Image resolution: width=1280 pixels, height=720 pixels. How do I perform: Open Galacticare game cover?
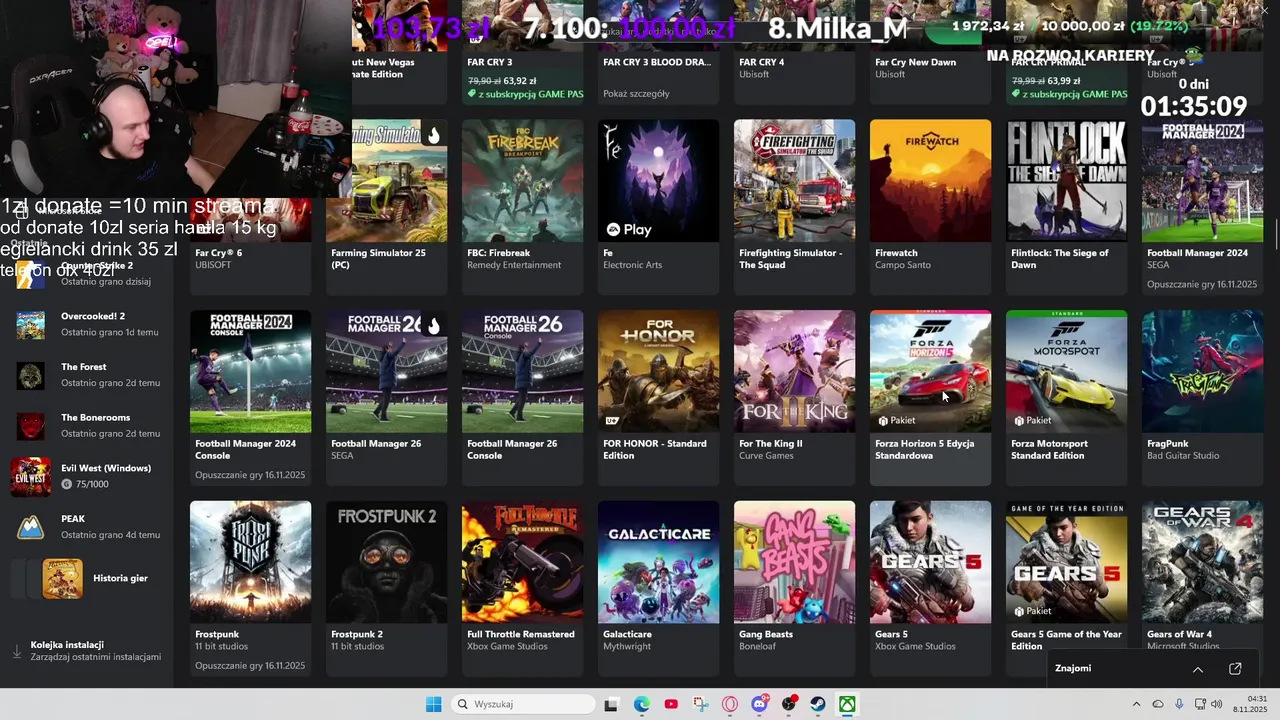[658, 562]
